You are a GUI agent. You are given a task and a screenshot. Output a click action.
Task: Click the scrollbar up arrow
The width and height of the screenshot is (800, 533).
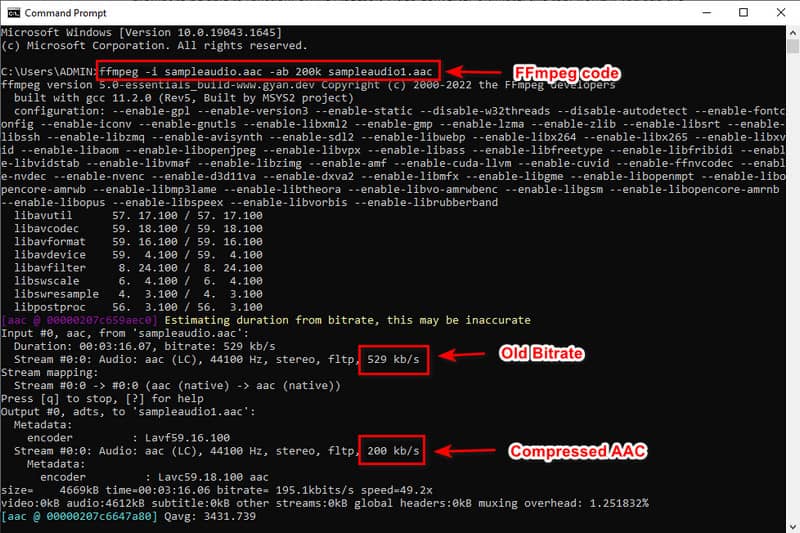click(x=792, y=33)
